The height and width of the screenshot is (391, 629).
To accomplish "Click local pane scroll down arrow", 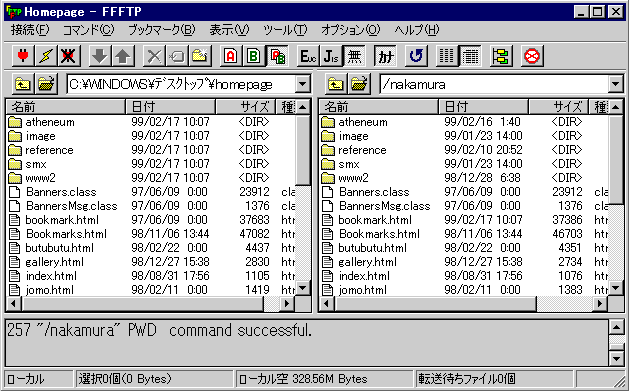I will [302, 288].
